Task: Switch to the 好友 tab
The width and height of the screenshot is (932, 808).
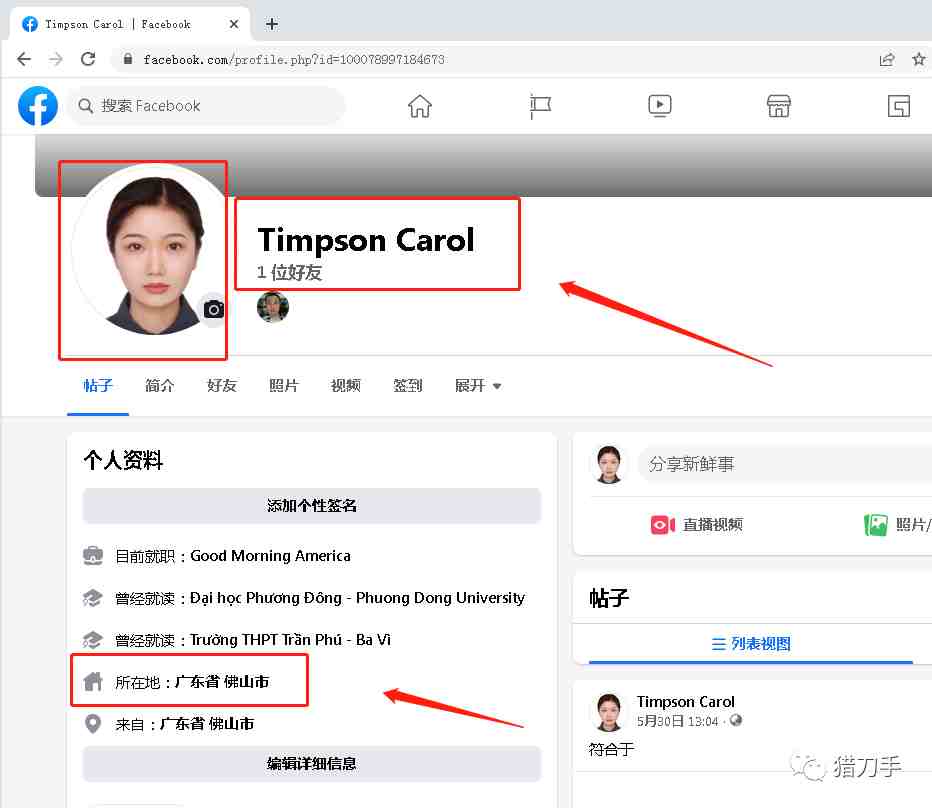Action: point(222,386)
